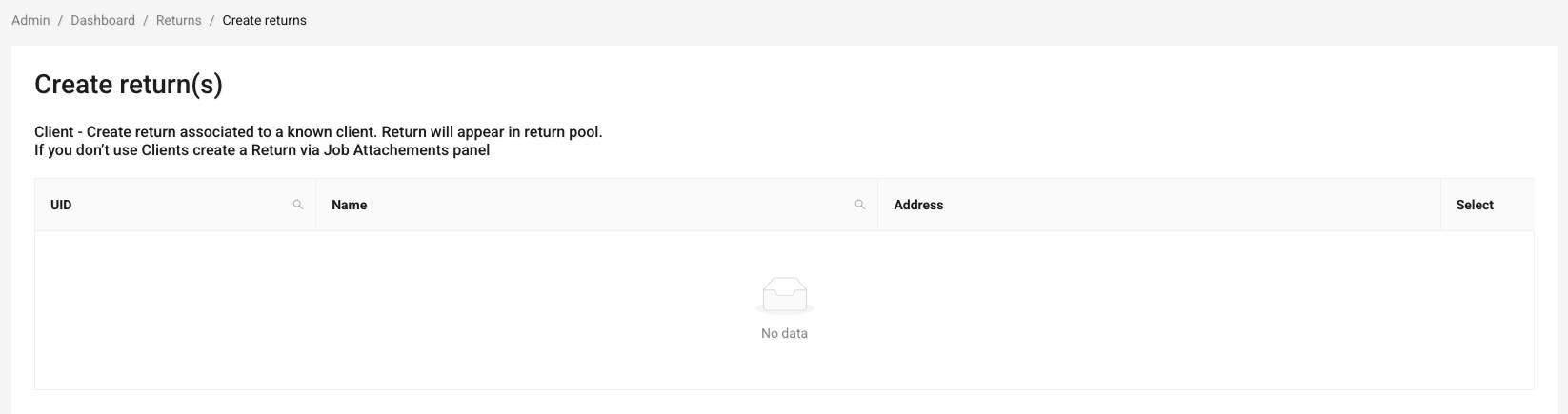Click the No data placeholder text
1568x414 pixels.
[784, 333]
